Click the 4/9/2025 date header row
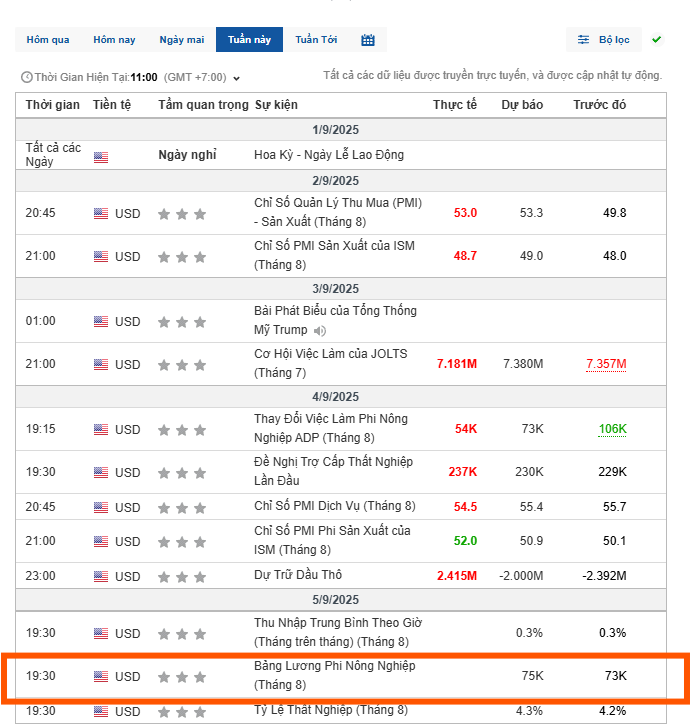The image size is (690, 726). coord(341,397)
